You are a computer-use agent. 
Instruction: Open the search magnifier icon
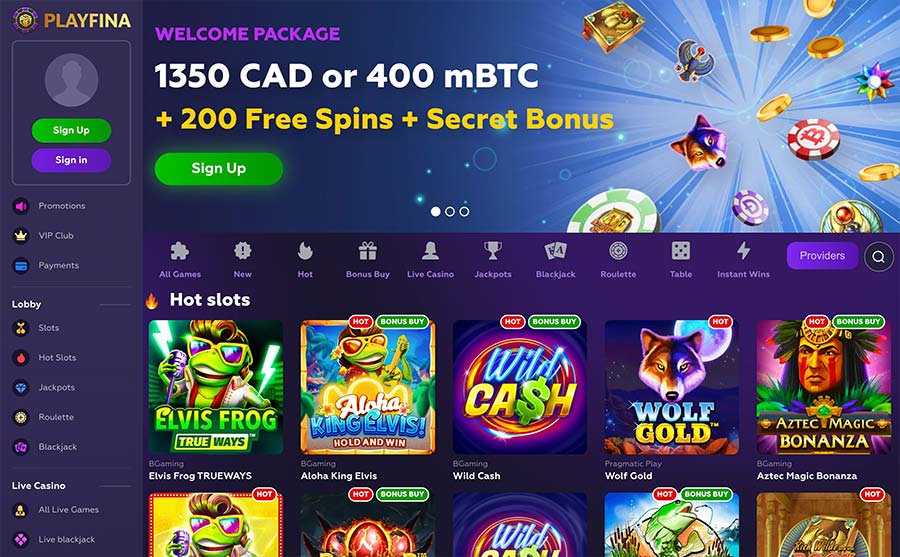pyautogui.click(x=878, y=256)
